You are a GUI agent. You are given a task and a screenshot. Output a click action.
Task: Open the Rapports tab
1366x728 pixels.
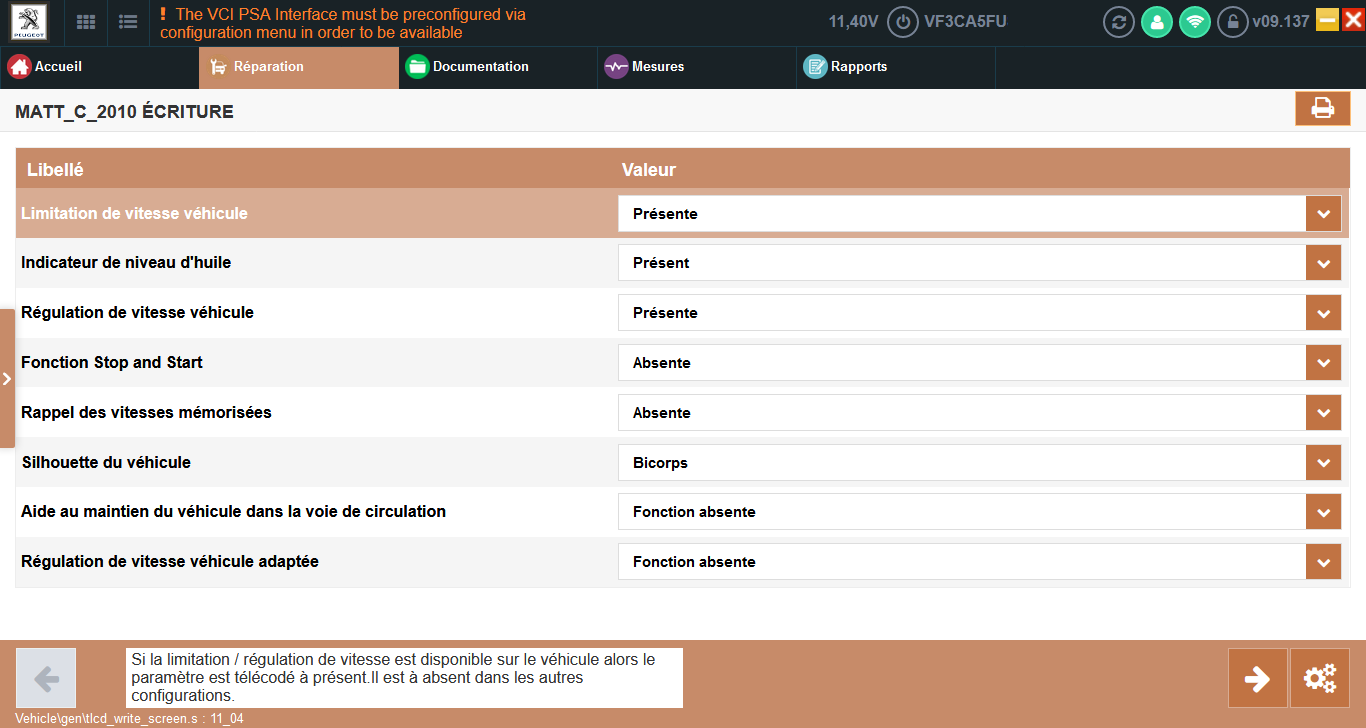coord(858,67)
